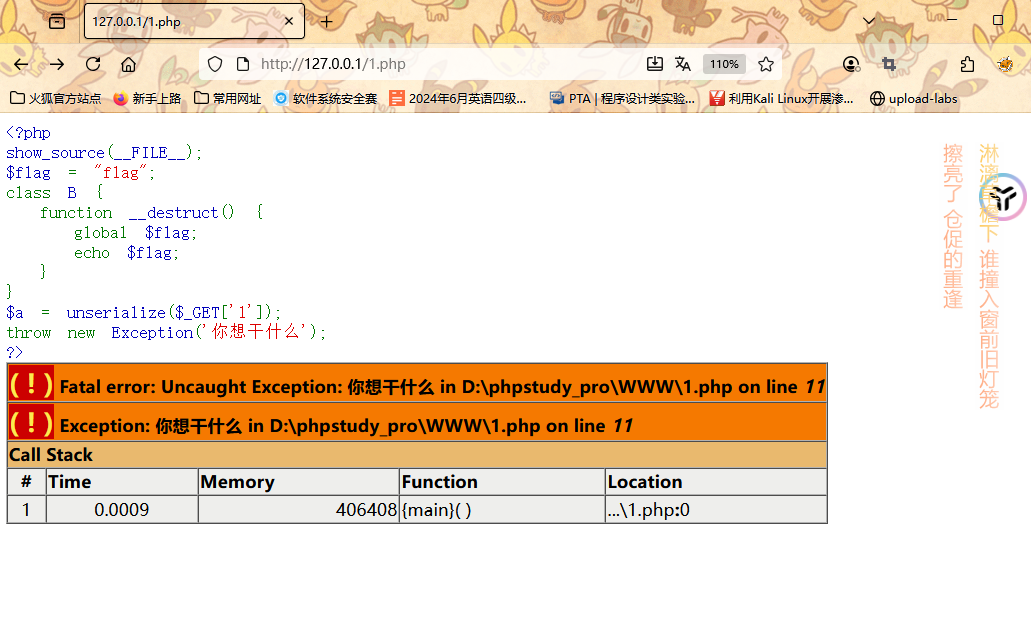Open the Firefox account icon

pos(851,64)
